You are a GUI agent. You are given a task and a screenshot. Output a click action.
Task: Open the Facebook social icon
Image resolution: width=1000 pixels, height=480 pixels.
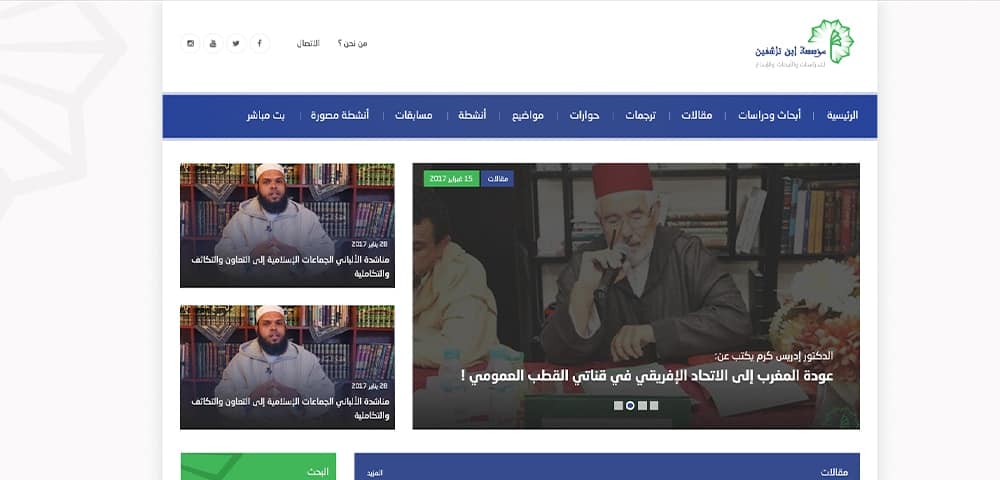coord(260,43)
